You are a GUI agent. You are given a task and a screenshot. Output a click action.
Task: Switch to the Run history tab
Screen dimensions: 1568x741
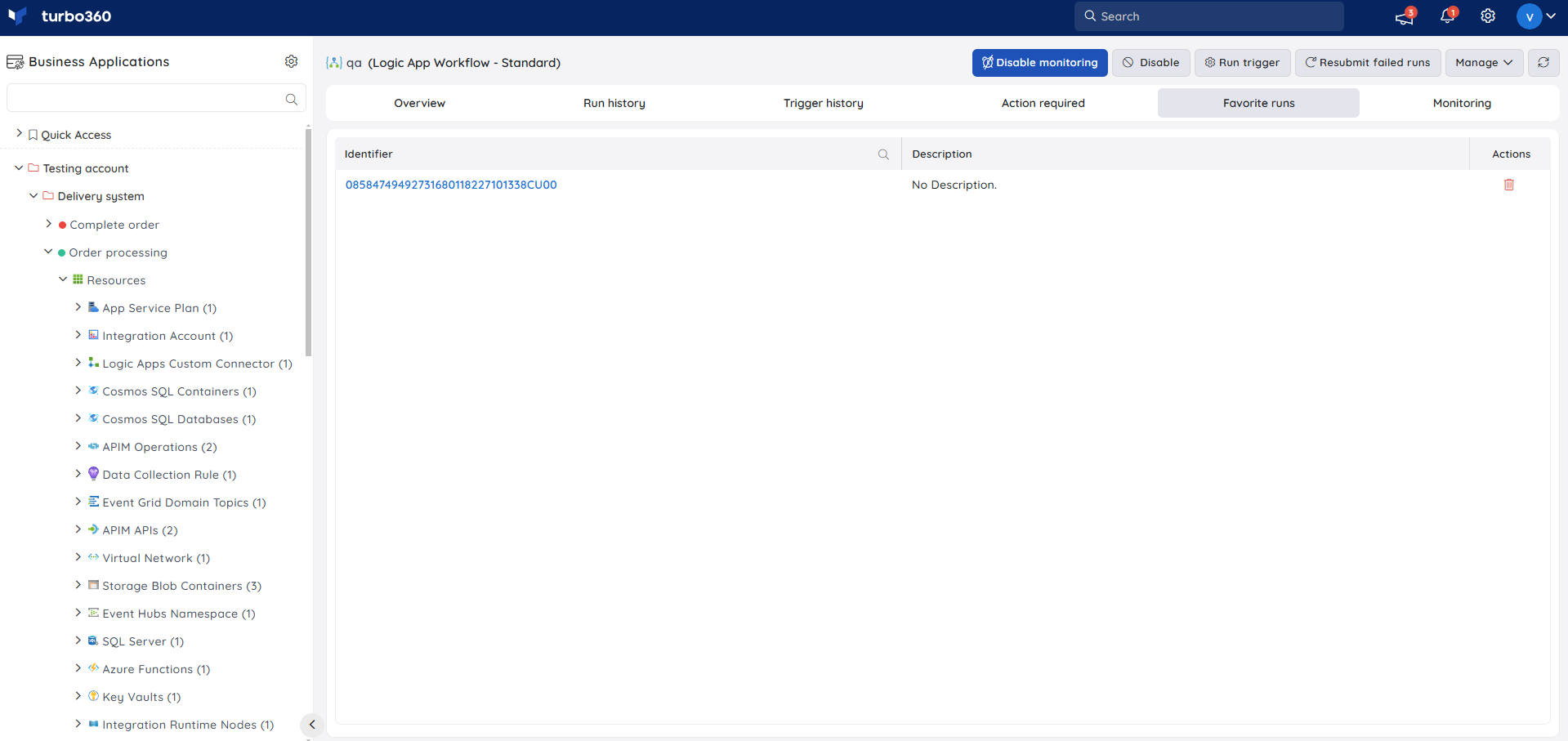[x=614, y=103]
